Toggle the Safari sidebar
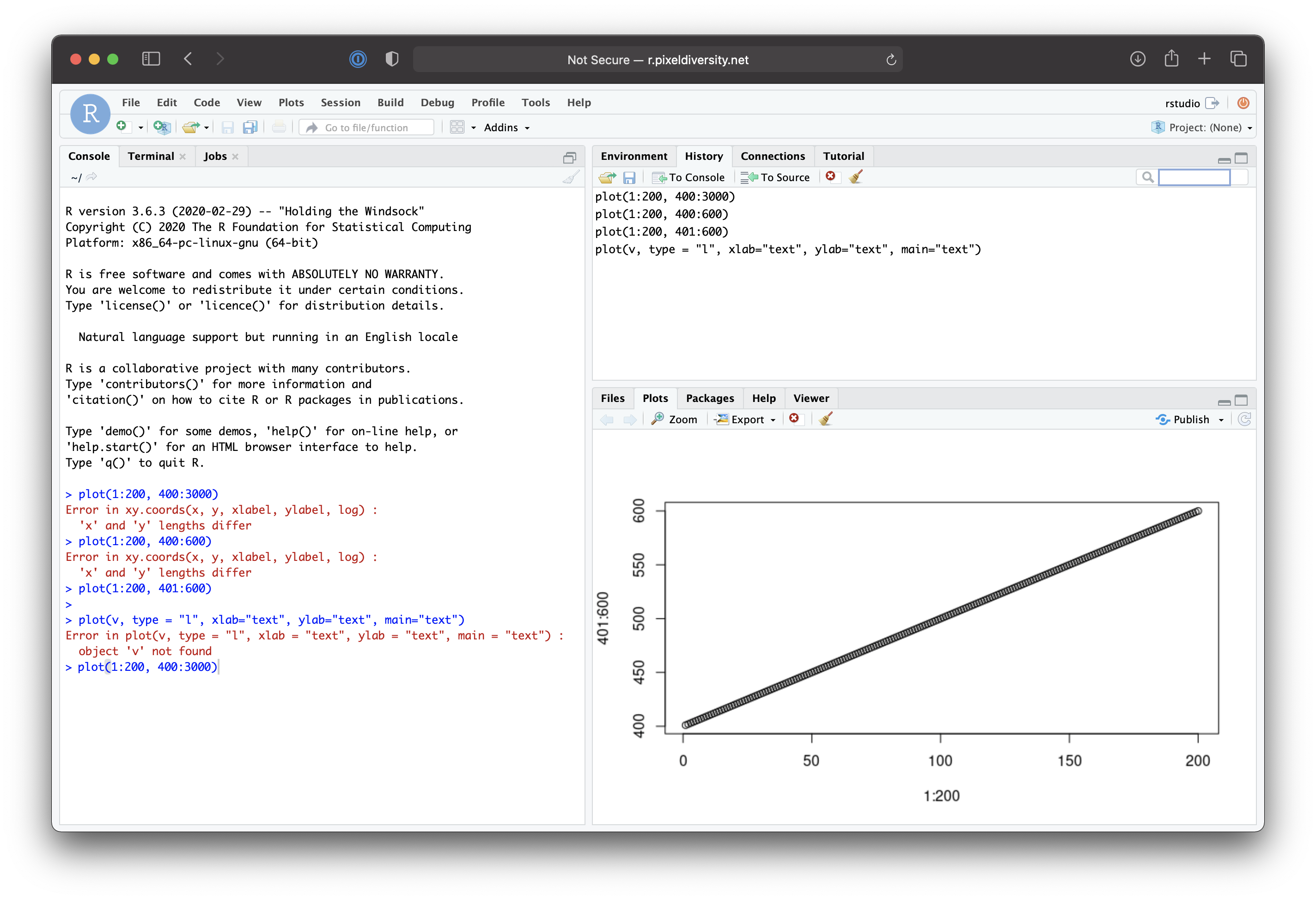 [151, 59]
